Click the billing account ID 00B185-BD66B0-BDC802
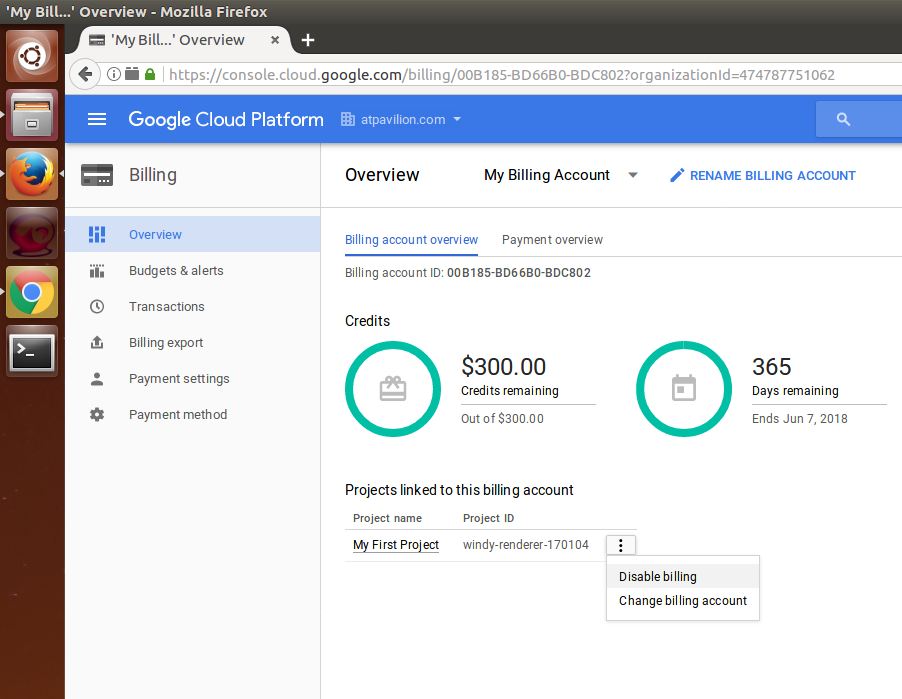 pyautogui.click(x=519, y=273)
